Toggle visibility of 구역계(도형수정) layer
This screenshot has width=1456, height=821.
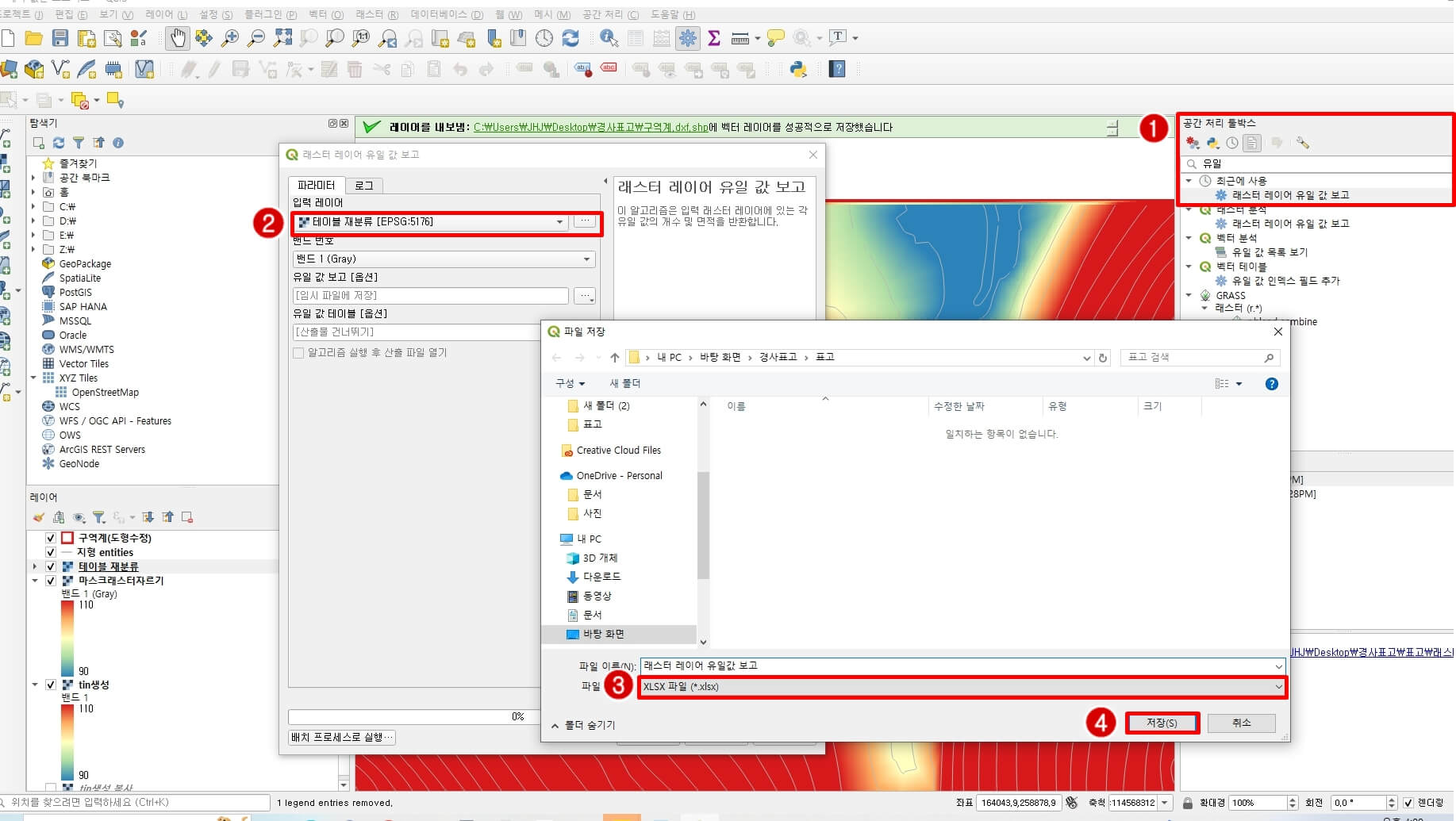coord(51,538)
